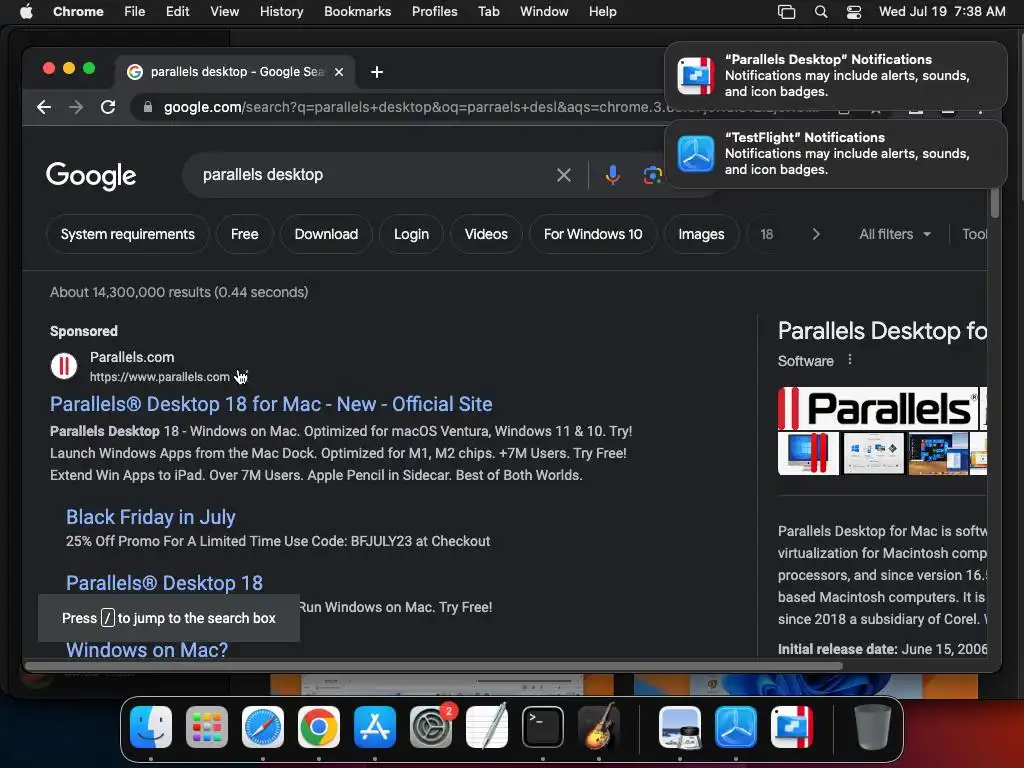This screenshot has height=768, width=1024.
Task: Click the forward navigation arrow
Action: (x=76, y=107)
